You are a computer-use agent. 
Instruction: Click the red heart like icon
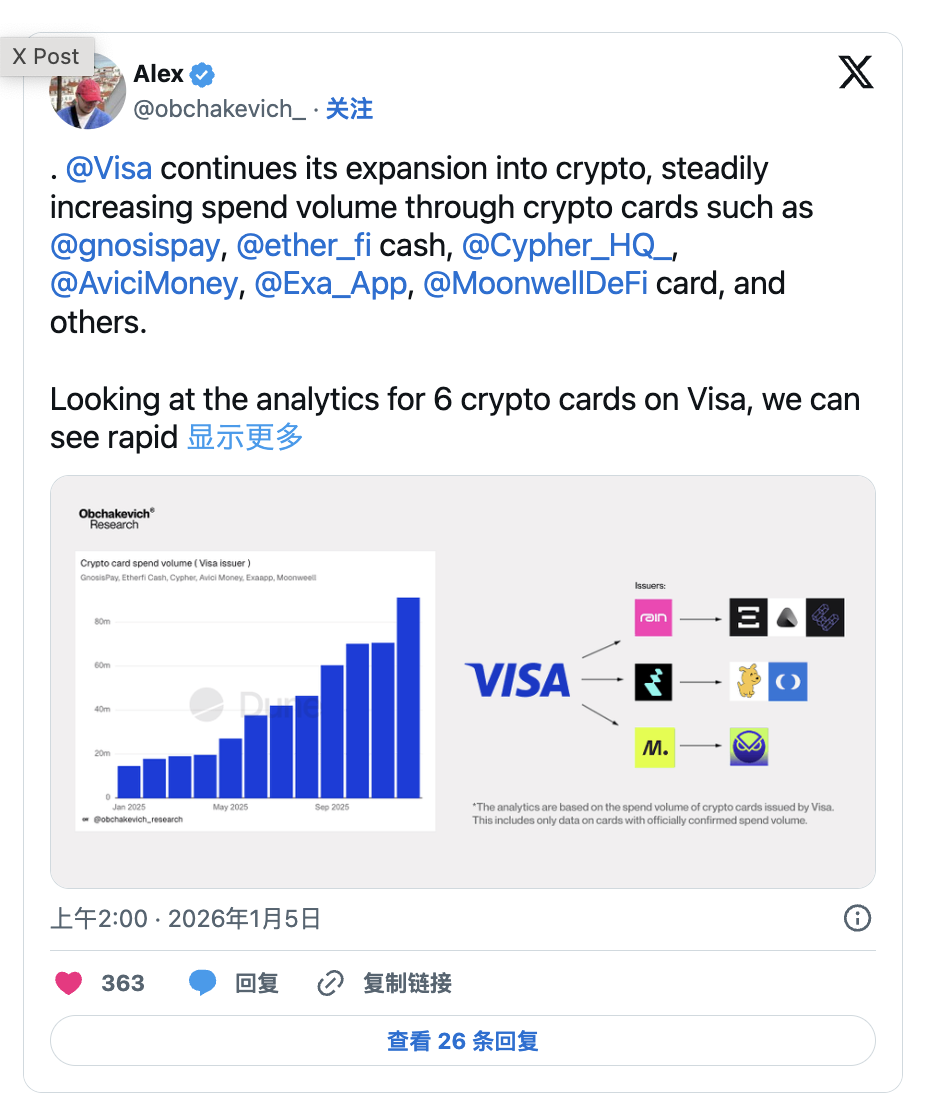[68, 983]
